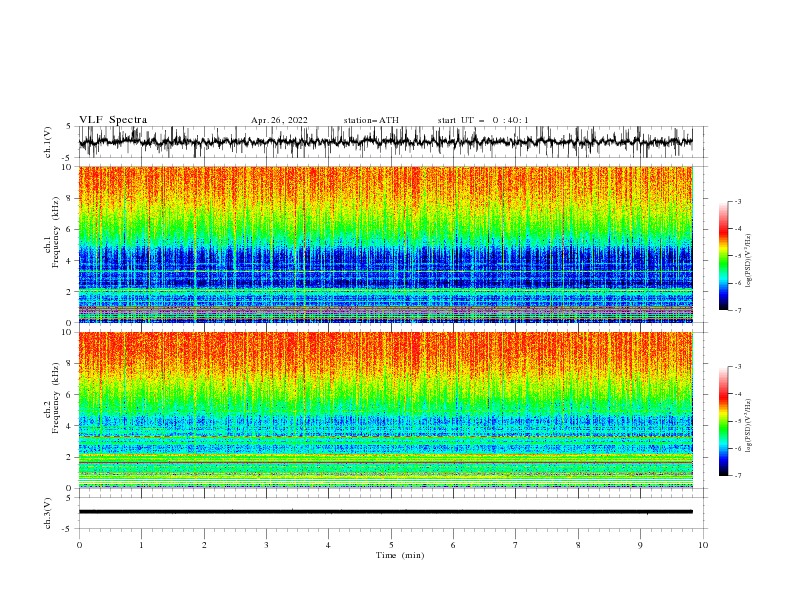This screenshot has height=612, width=792.
Task: Click the ch.2 spectrogram's lower color scale bar
Action: (724, 421)
